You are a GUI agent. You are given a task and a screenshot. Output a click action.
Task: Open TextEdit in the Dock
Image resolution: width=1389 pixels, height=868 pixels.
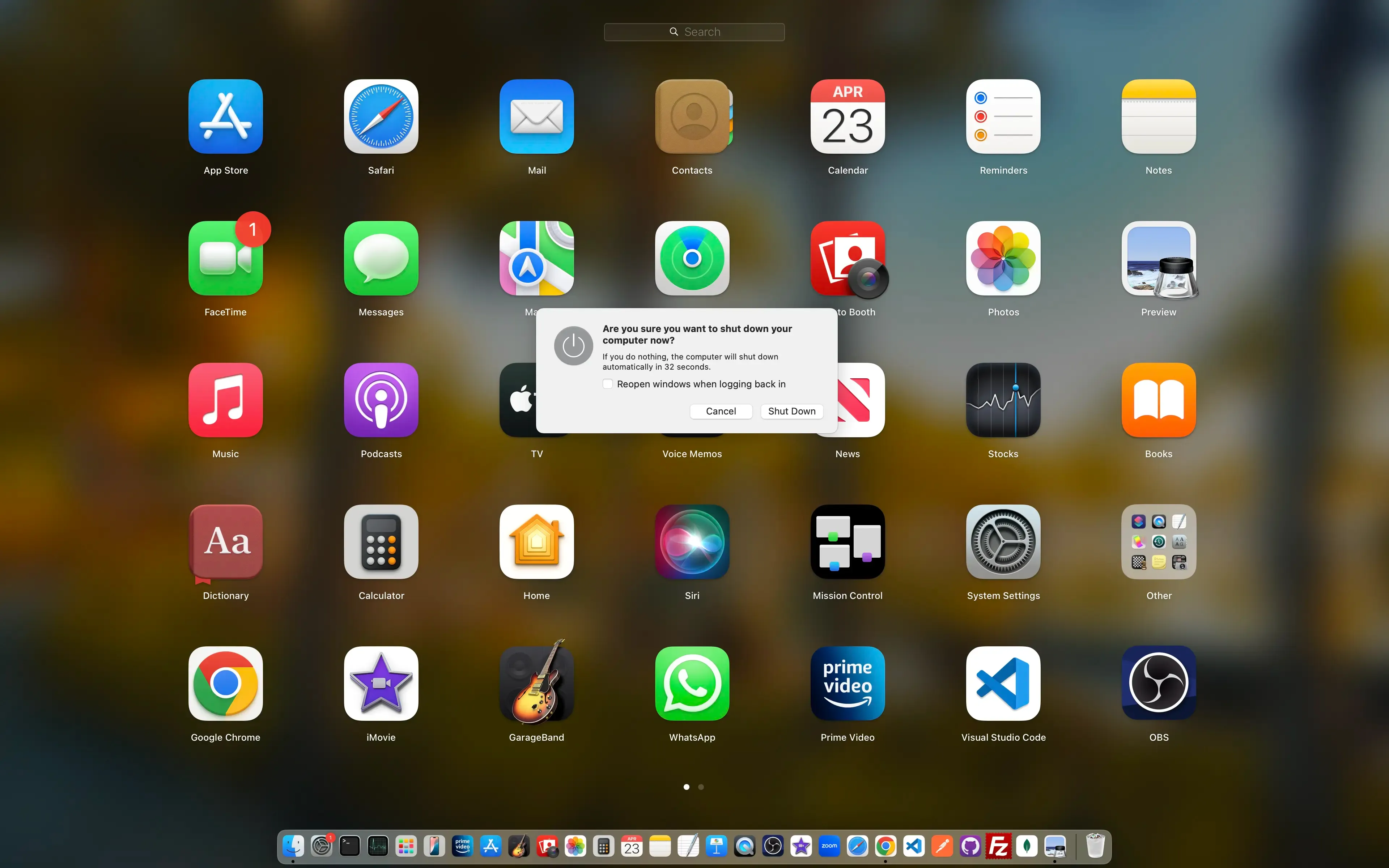(x=688, y=846)
